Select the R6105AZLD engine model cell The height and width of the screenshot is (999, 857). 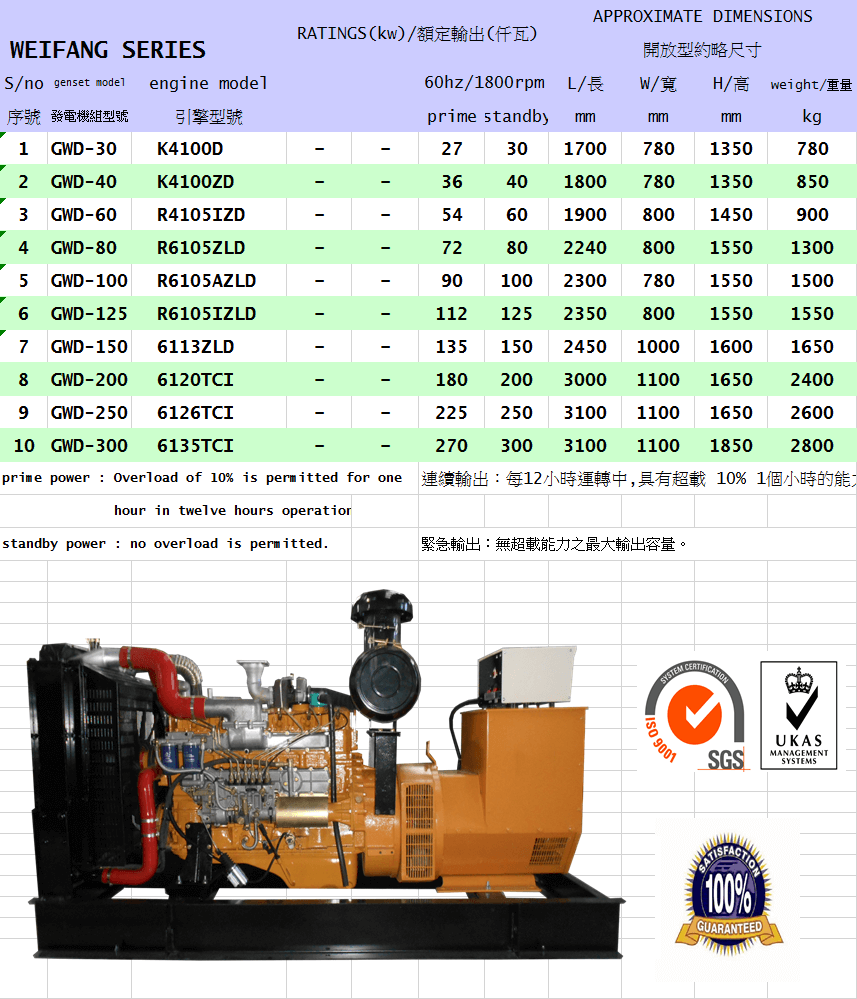click(206, 281)
